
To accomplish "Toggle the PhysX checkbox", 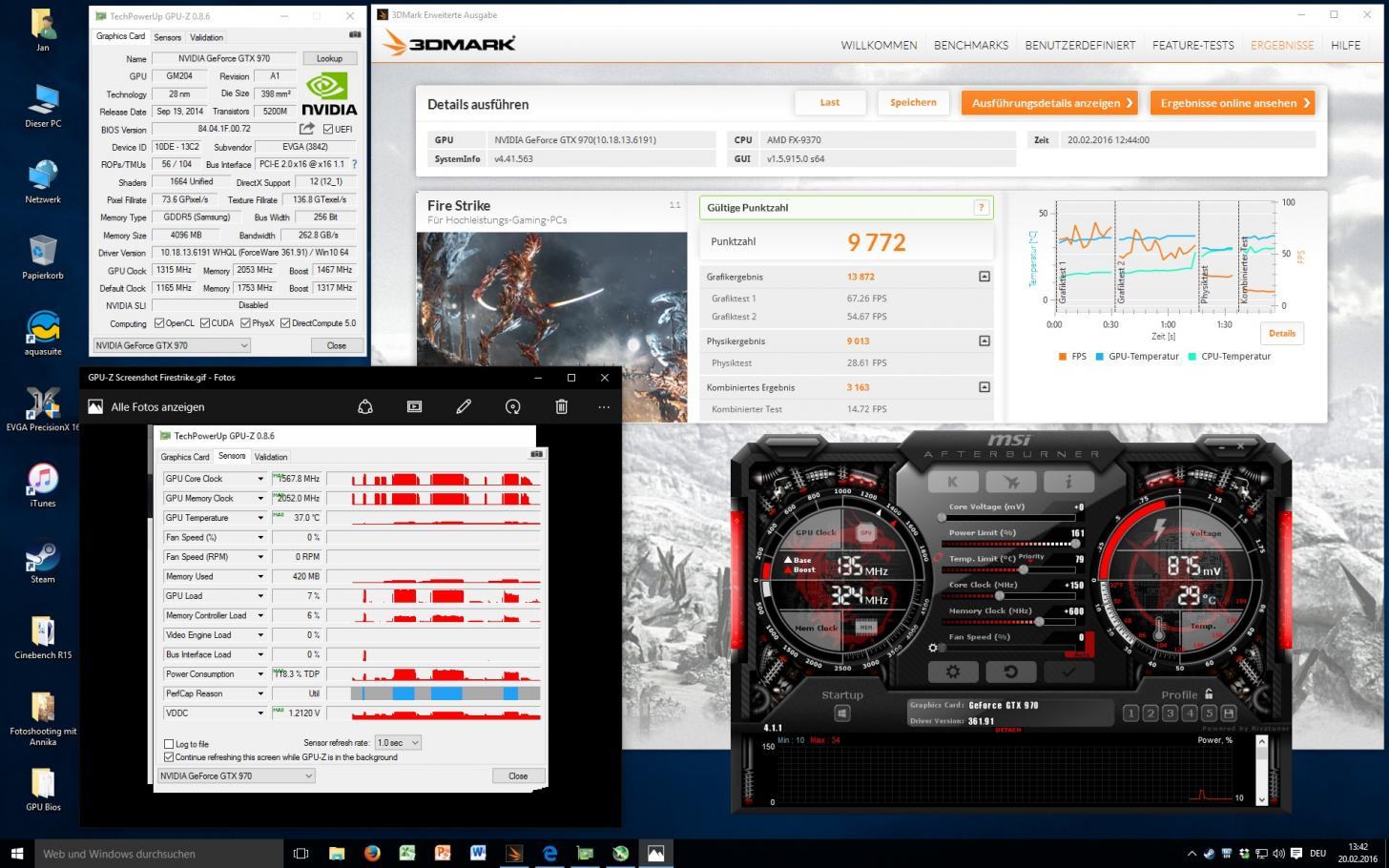I will [245, 323].
